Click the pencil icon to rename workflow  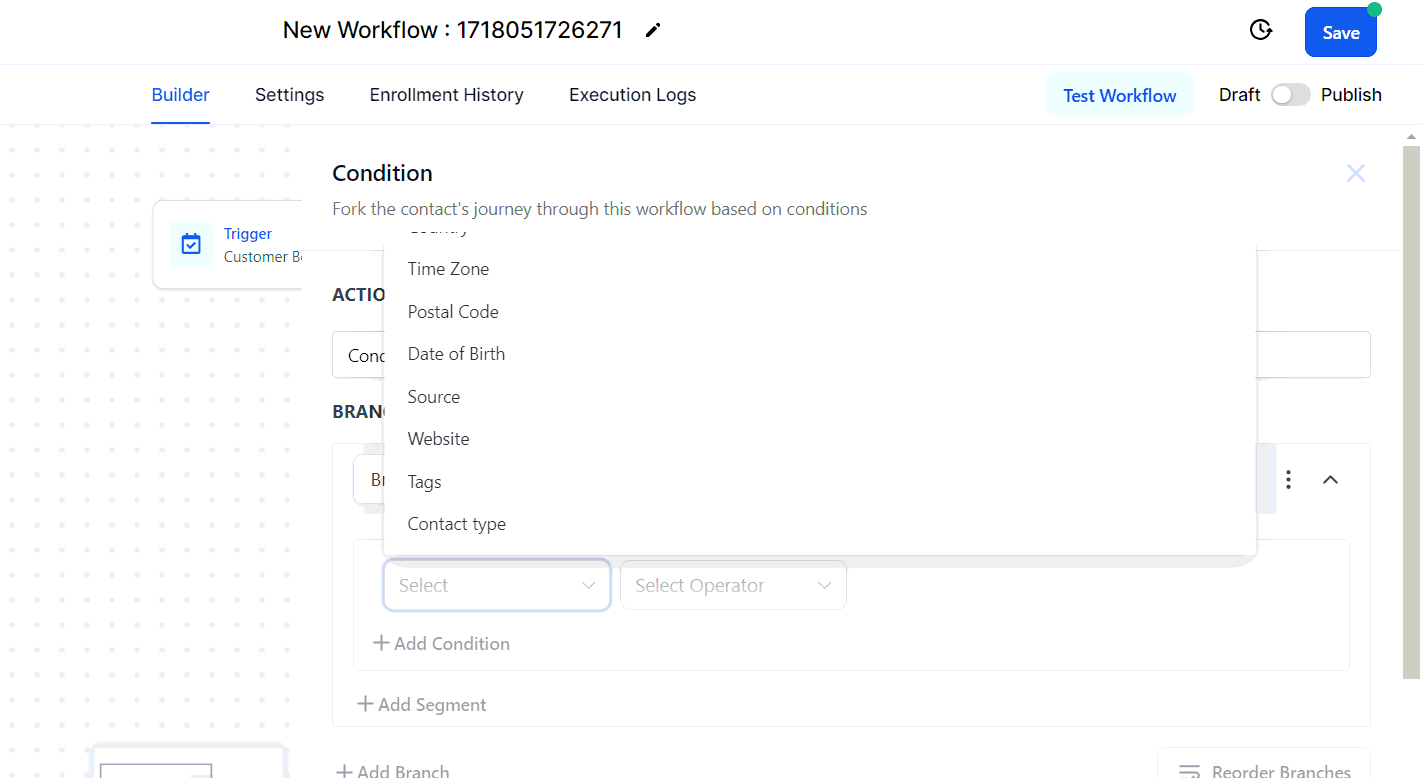coord(653,30)
